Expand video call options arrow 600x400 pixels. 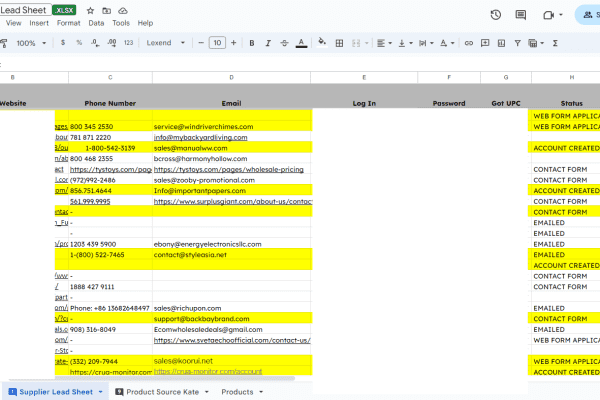pos(561,15)
